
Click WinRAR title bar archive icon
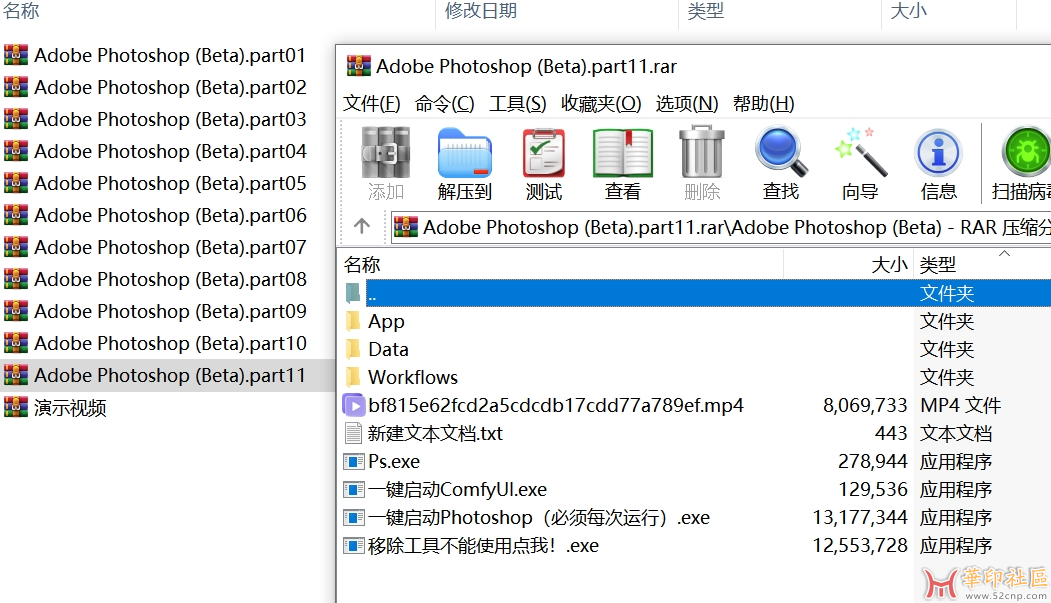click(359, 66)
